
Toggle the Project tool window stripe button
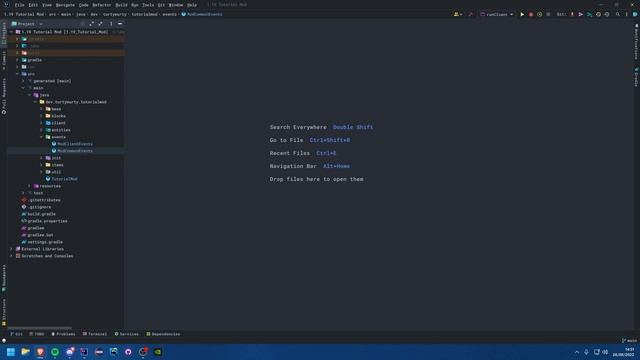click(4, 33)
